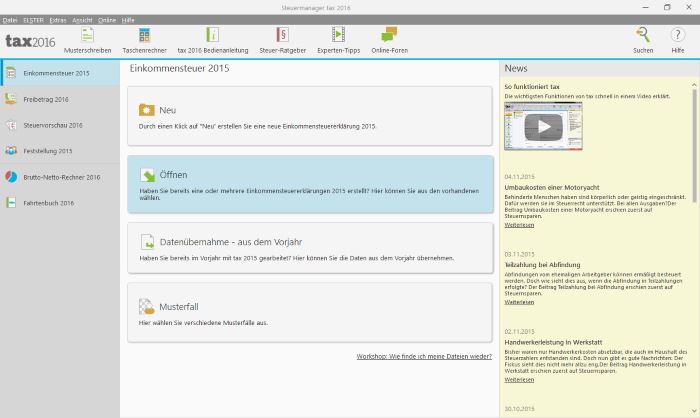Open tax 2016 Bedienanleitung icon

[212, 35]
